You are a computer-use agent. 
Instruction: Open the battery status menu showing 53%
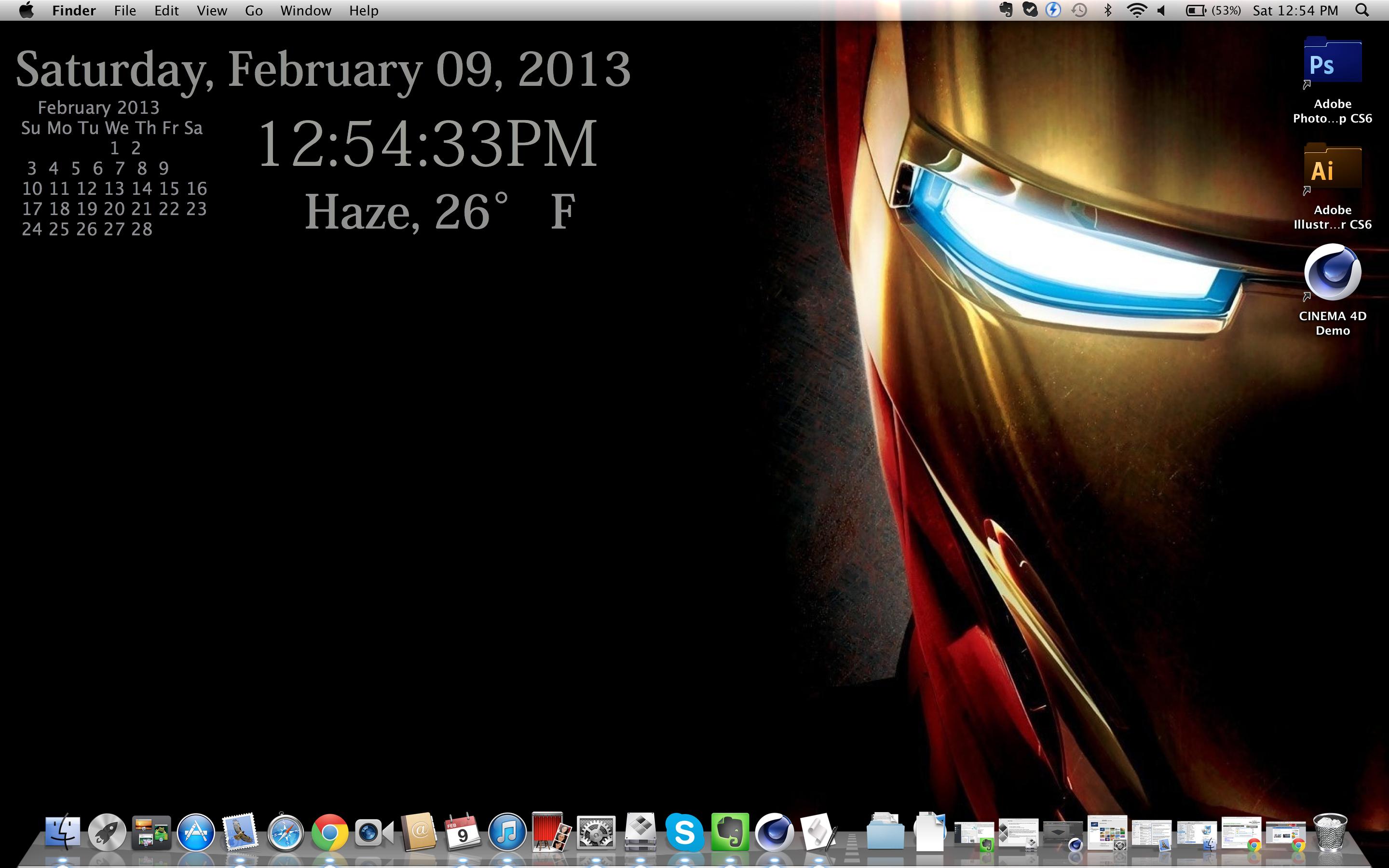tap(1212, 10)
